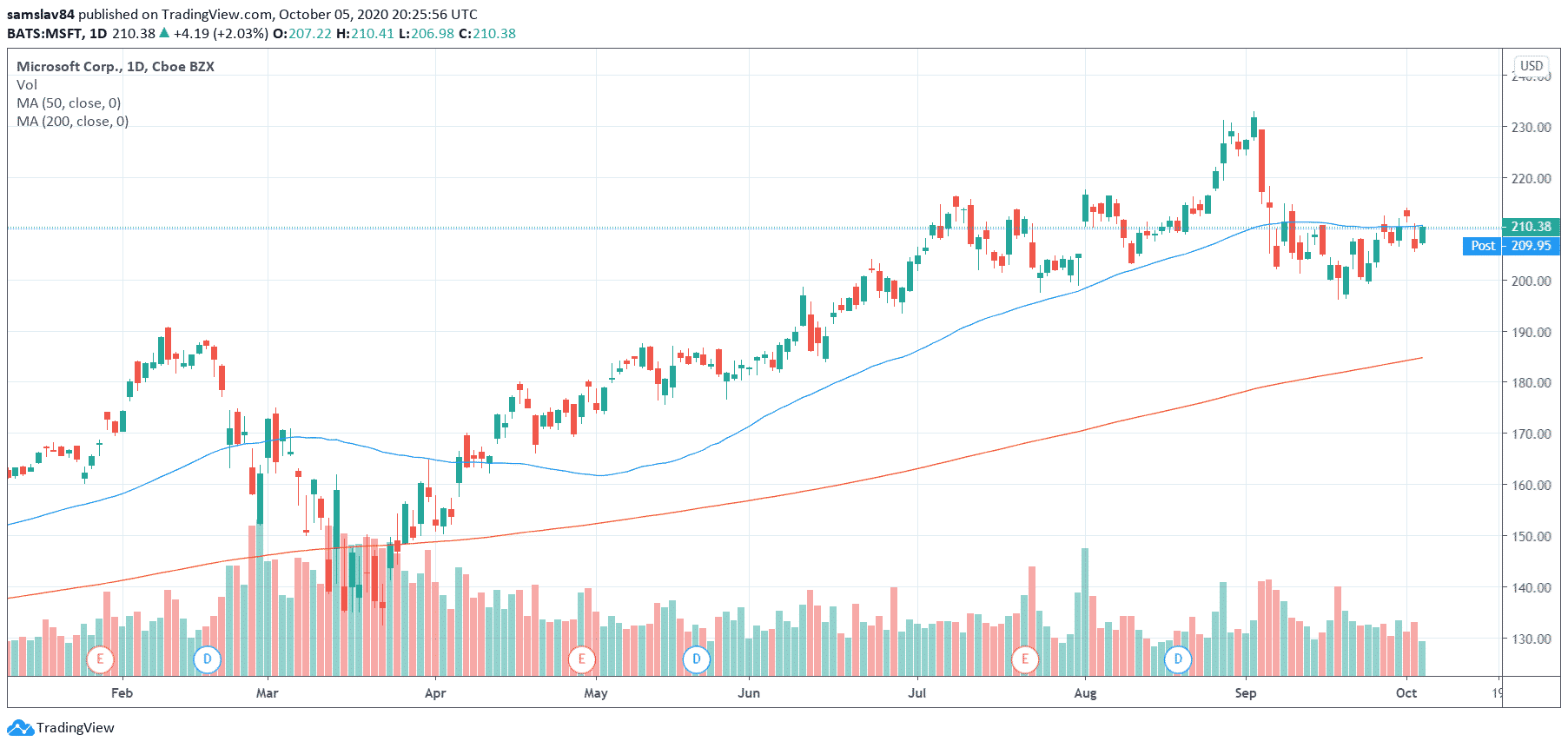Image resolution: width=1568 pixels, height=748 pixels.
Task: Click the mid-February dividend D marker
Action: point(207,659)
